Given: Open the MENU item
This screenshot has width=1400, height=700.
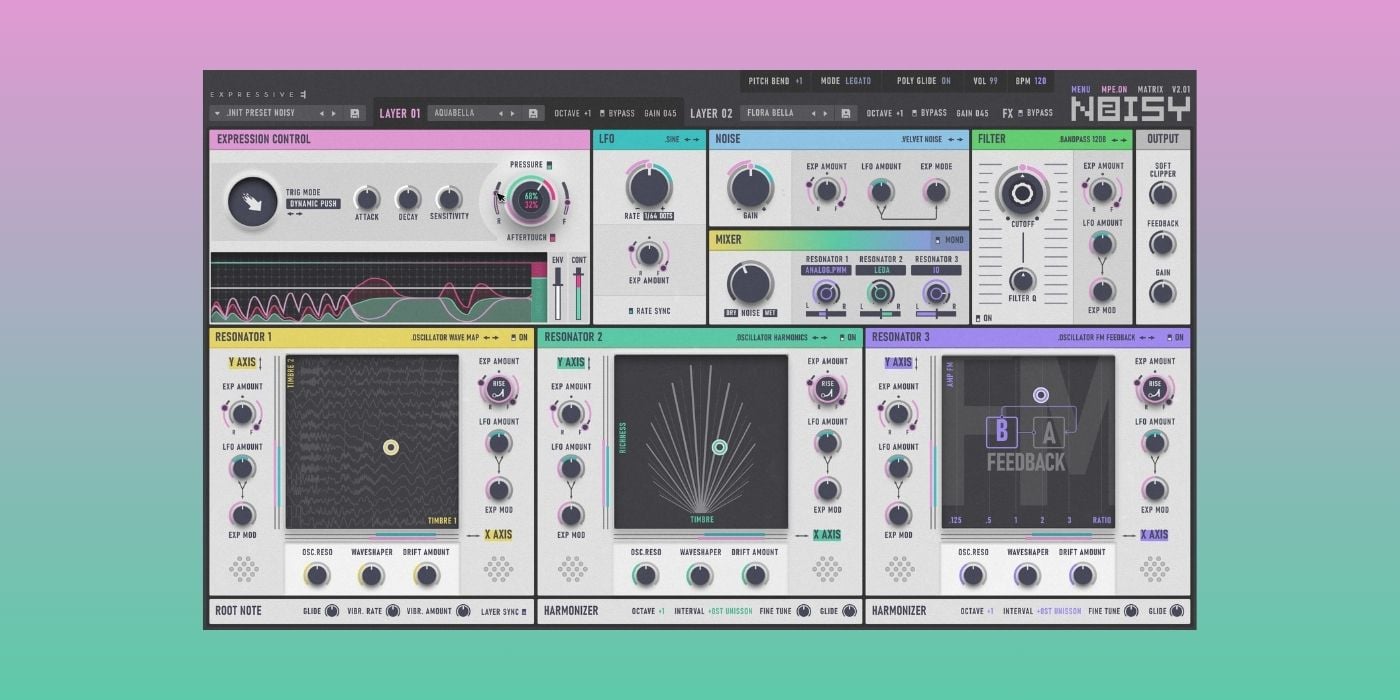Looking at the screenshot, I should click(1081, 90).
